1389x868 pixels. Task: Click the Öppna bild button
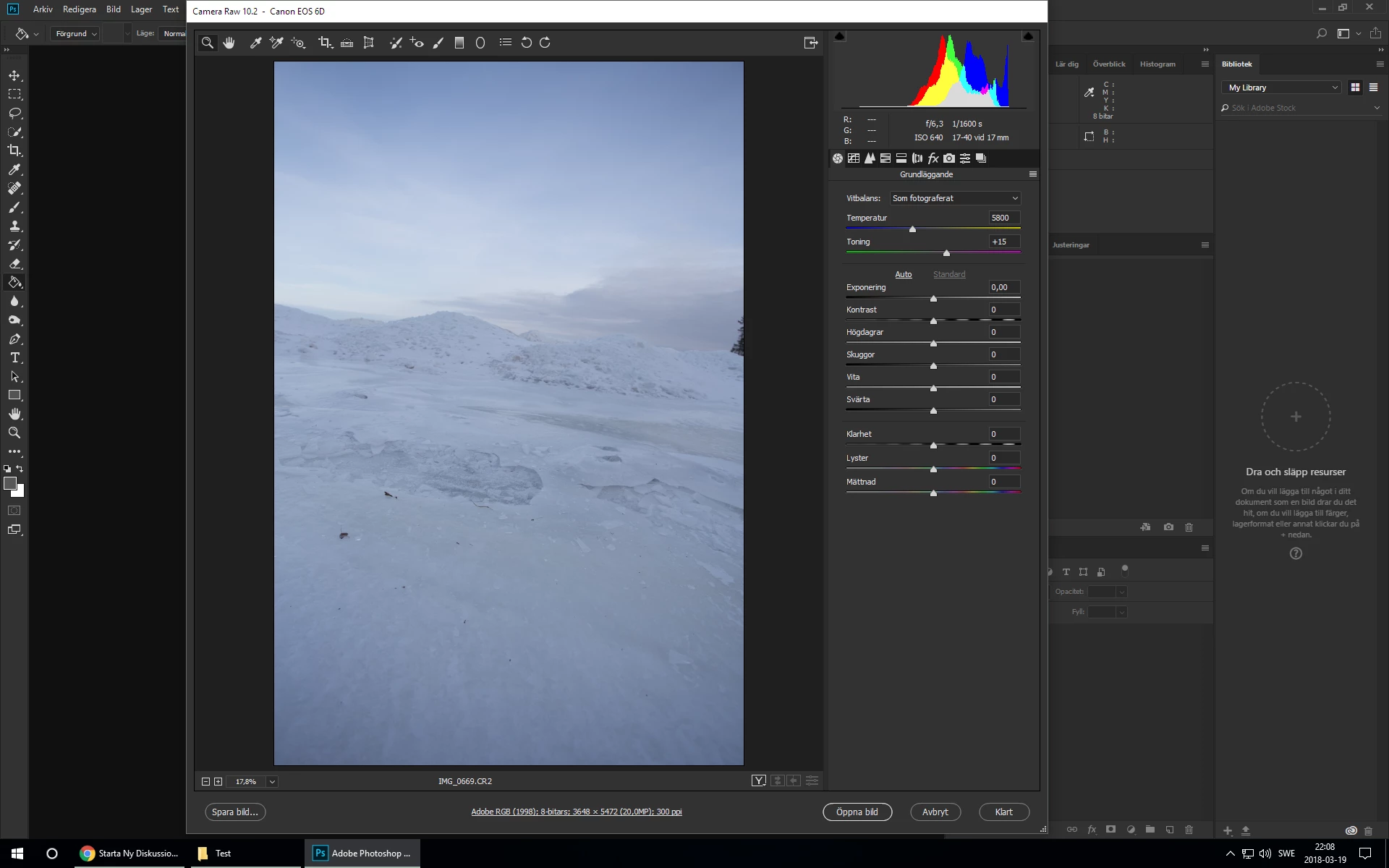pos(857,812)
